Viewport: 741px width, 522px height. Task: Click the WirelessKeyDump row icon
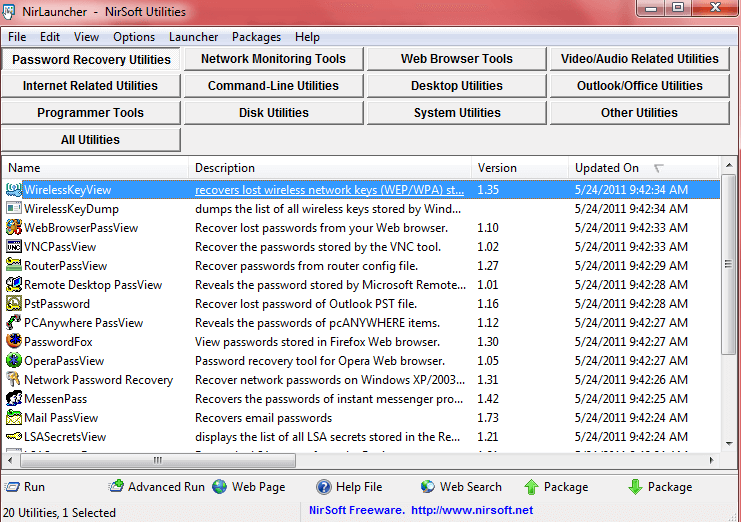click(14, 208)
